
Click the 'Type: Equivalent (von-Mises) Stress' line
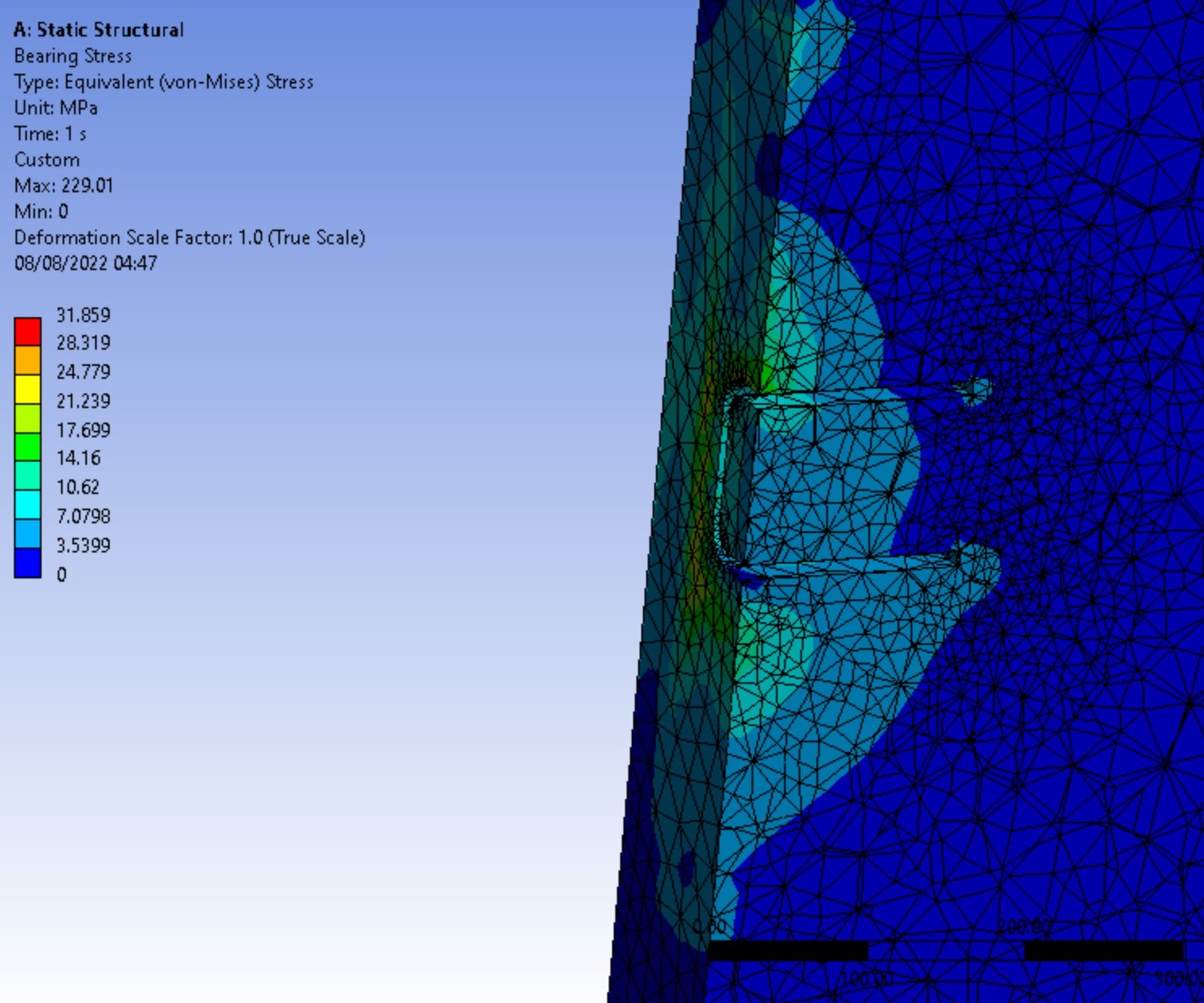coord(163,82)
